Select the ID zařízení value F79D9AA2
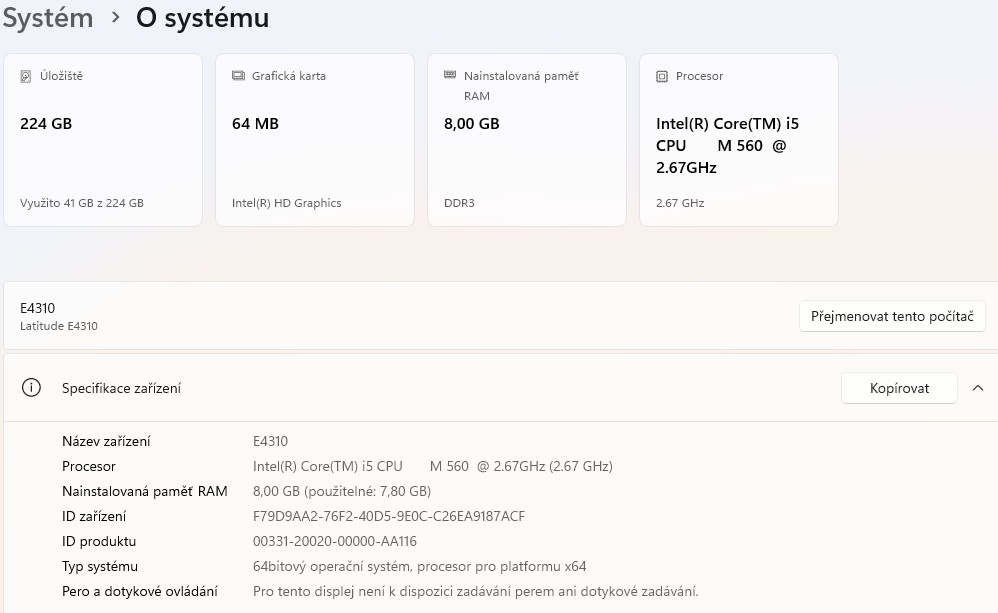Viewport: 998px width, 613px height. (x=388, y=516)
